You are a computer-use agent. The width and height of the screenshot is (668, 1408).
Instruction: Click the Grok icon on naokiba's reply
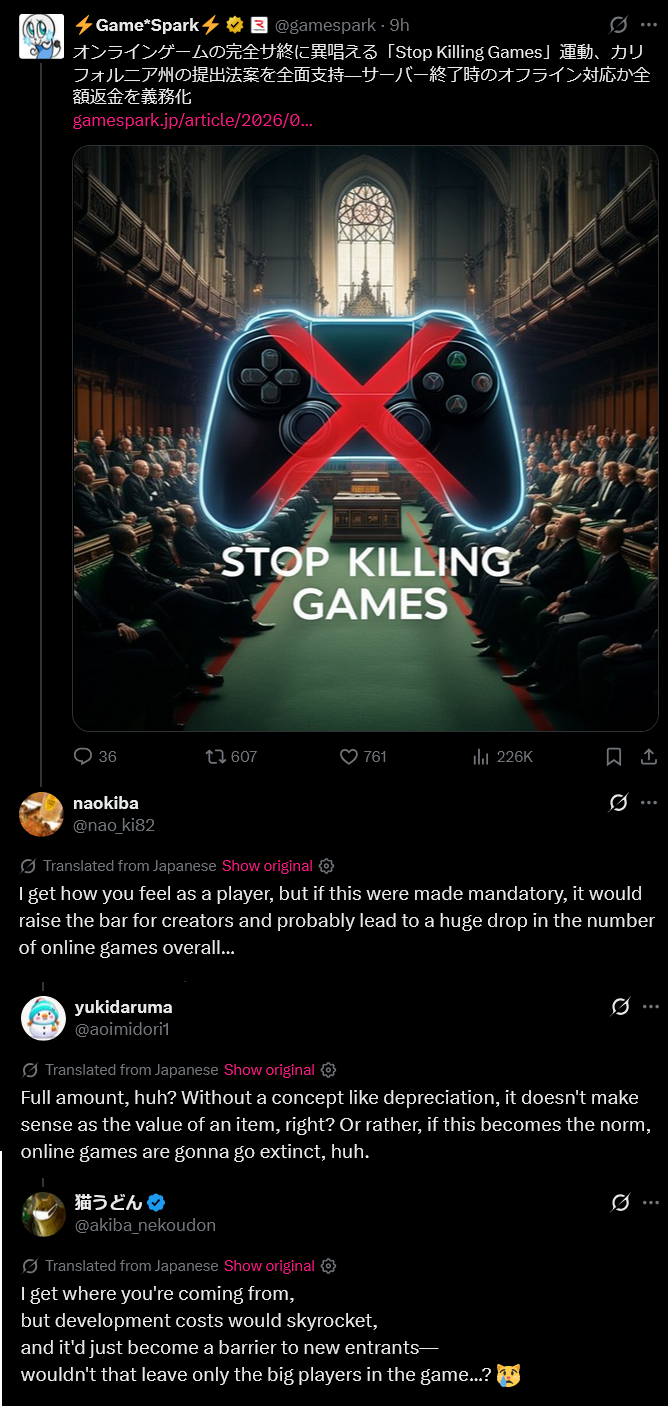(x=619, y=803)
